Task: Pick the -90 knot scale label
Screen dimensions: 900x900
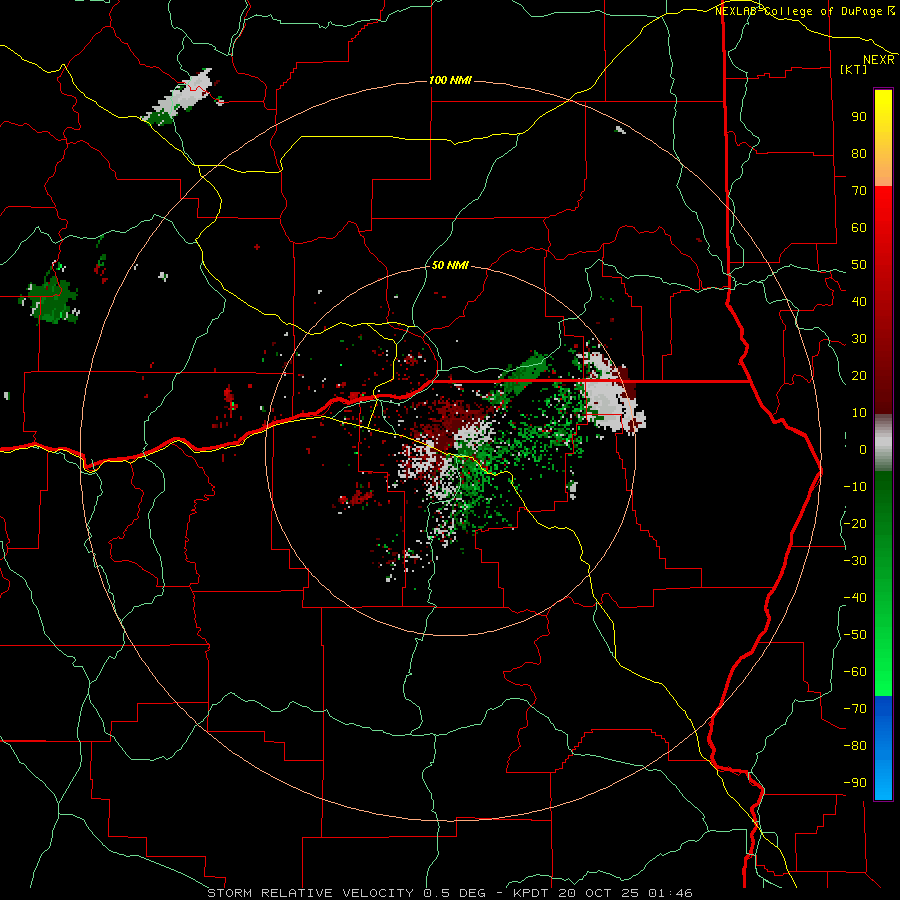Action: (855, 783)
